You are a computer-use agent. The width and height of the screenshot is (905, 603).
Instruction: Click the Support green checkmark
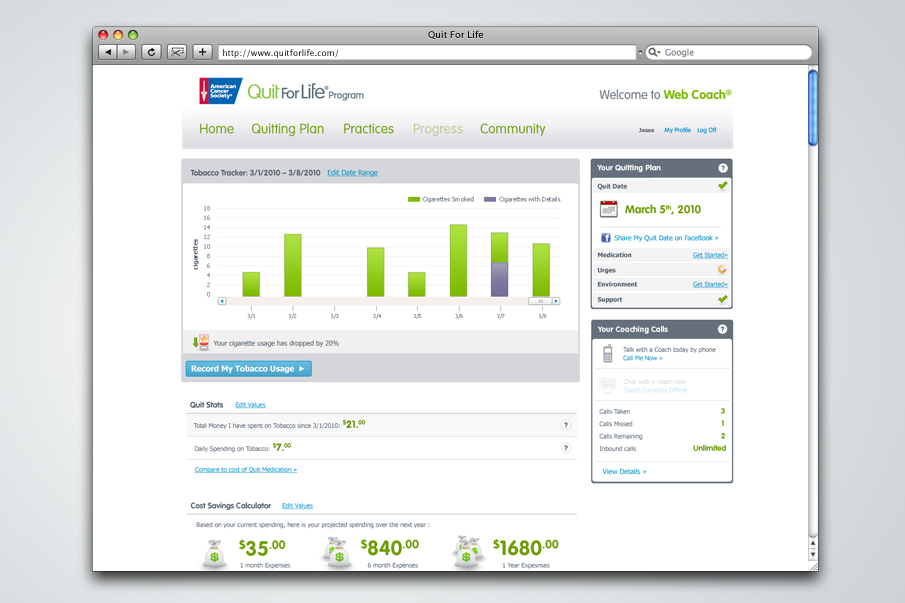723,299
